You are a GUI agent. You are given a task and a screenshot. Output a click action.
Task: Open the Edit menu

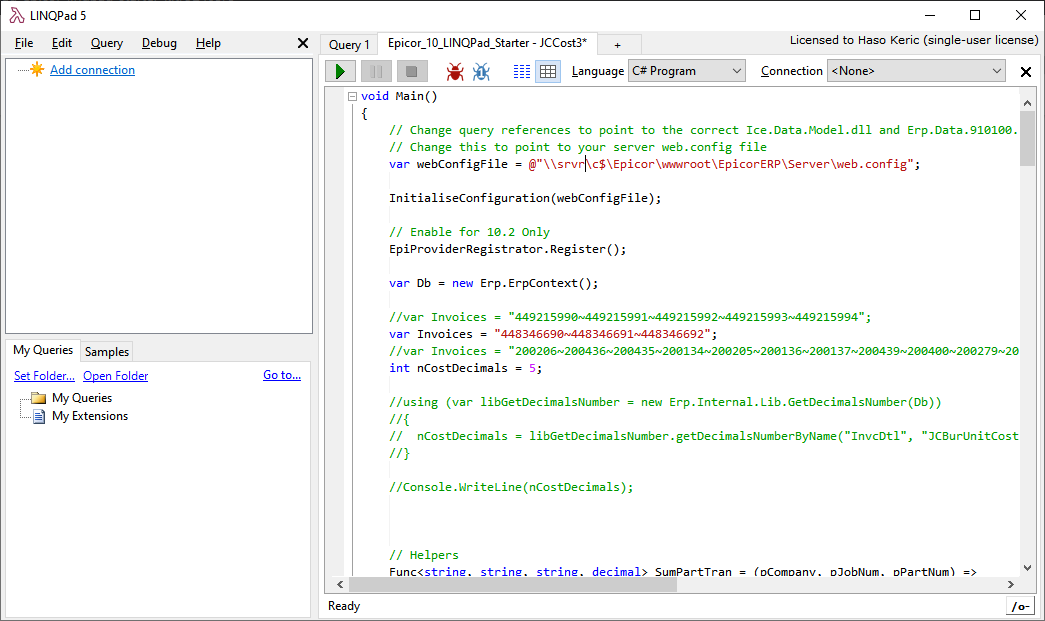point(62,43)
